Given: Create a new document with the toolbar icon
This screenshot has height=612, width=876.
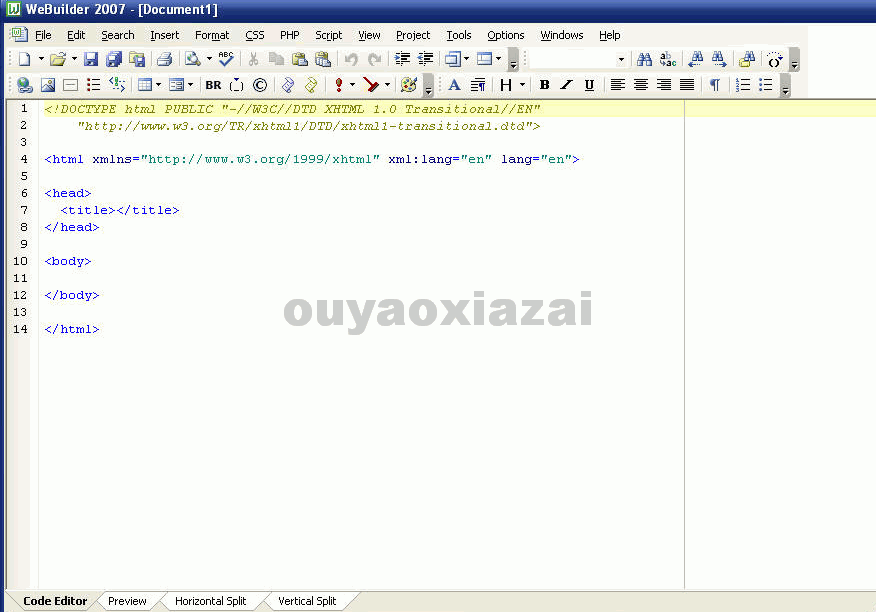Looking at the screenshot, I should click(25, 59).
